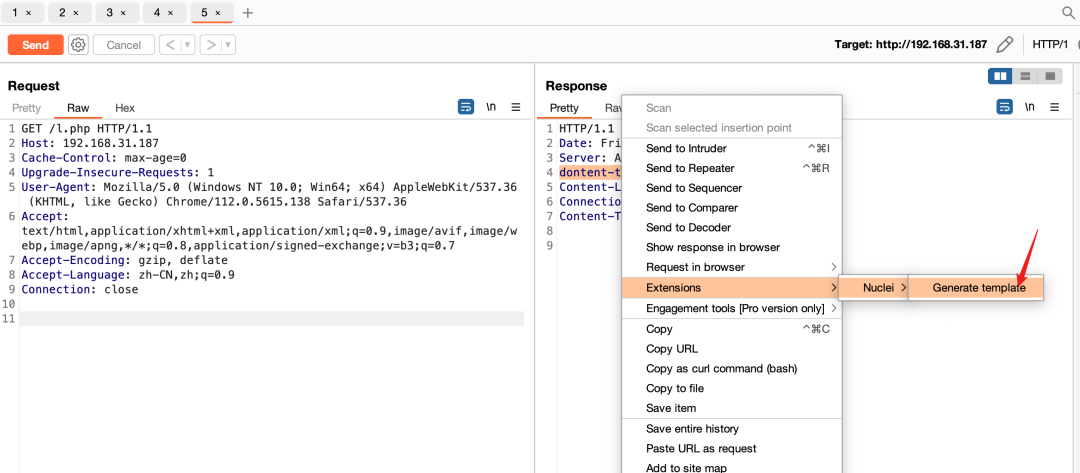The height and width of the screenshot is (473, 1080).
Task: Edit target with the pencil icon
Action: pos(1005,45)
